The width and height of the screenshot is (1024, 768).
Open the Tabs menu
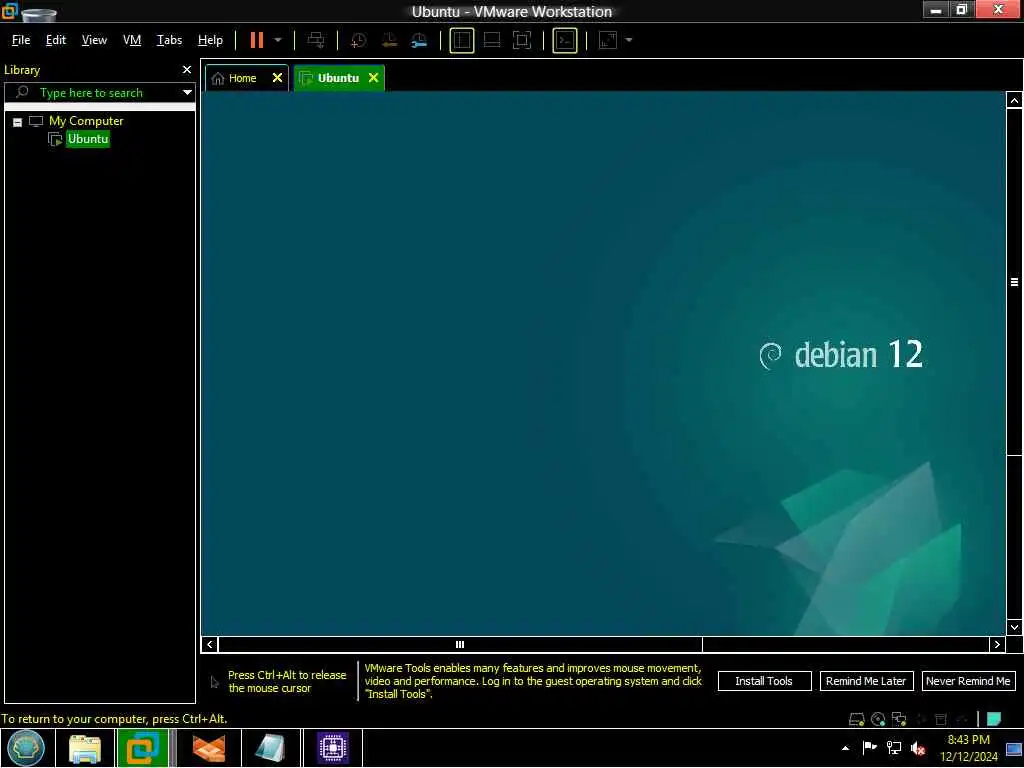[169, 40]
